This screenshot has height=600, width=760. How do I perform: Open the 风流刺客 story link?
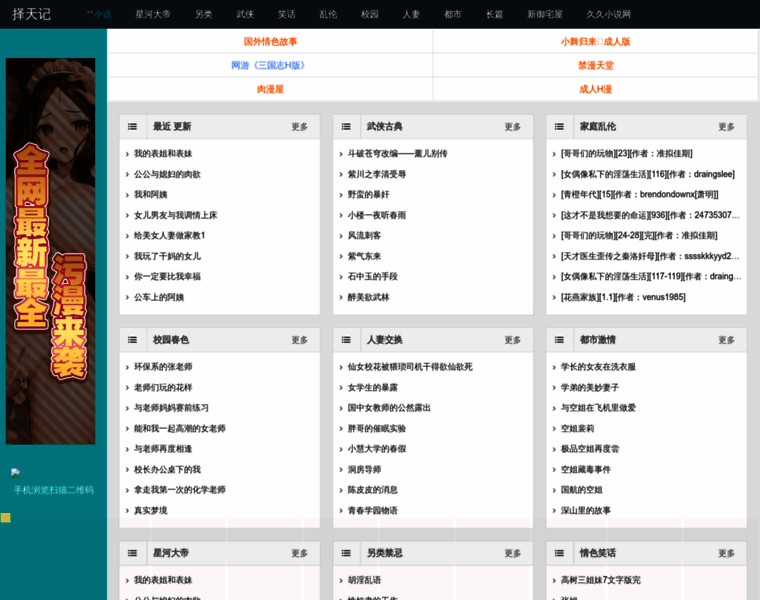point(364,235)
